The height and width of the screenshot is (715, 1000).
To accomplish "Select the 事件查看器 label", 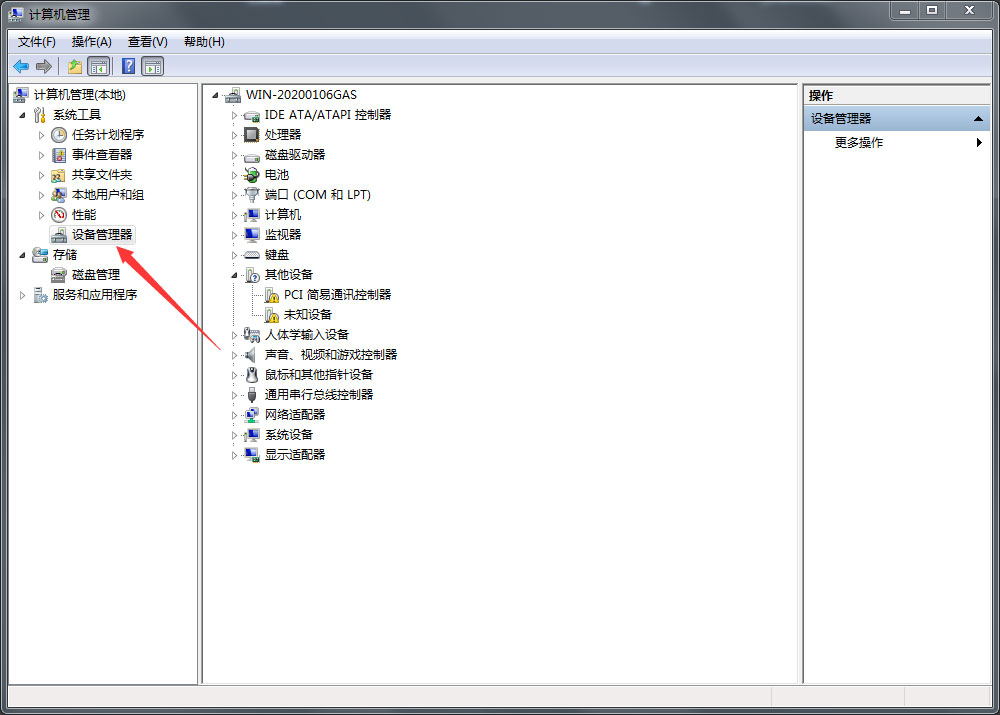I will (102, 155).
